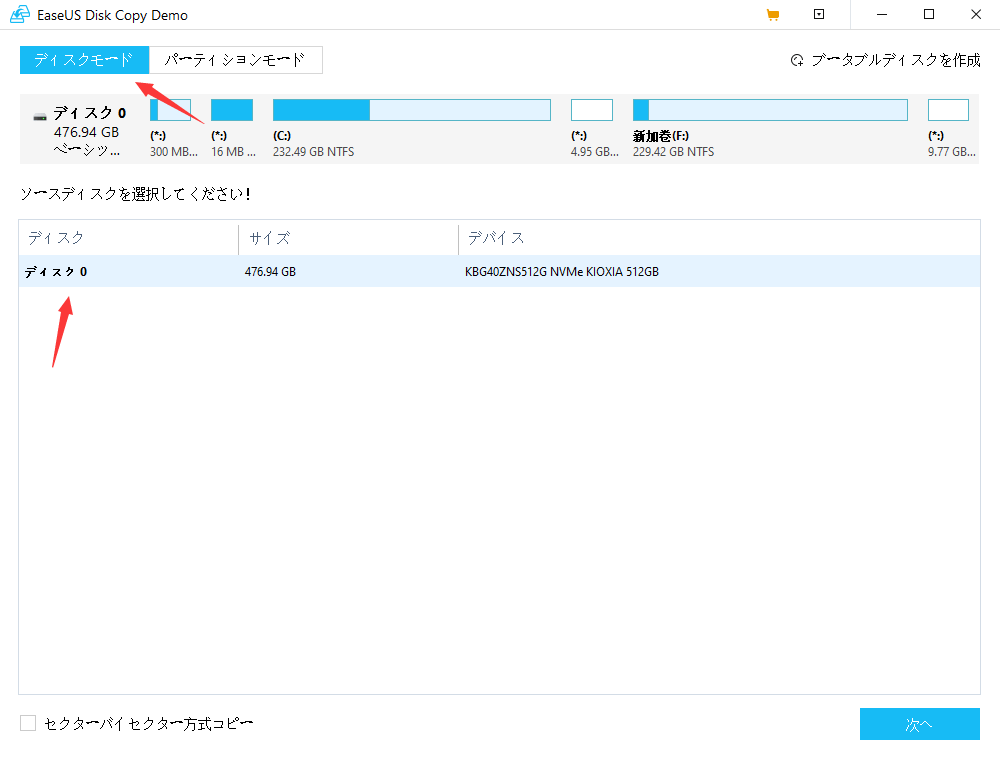Select the ディスクモード tab
The image size is (1000, 779).
[x=83, y=59]
